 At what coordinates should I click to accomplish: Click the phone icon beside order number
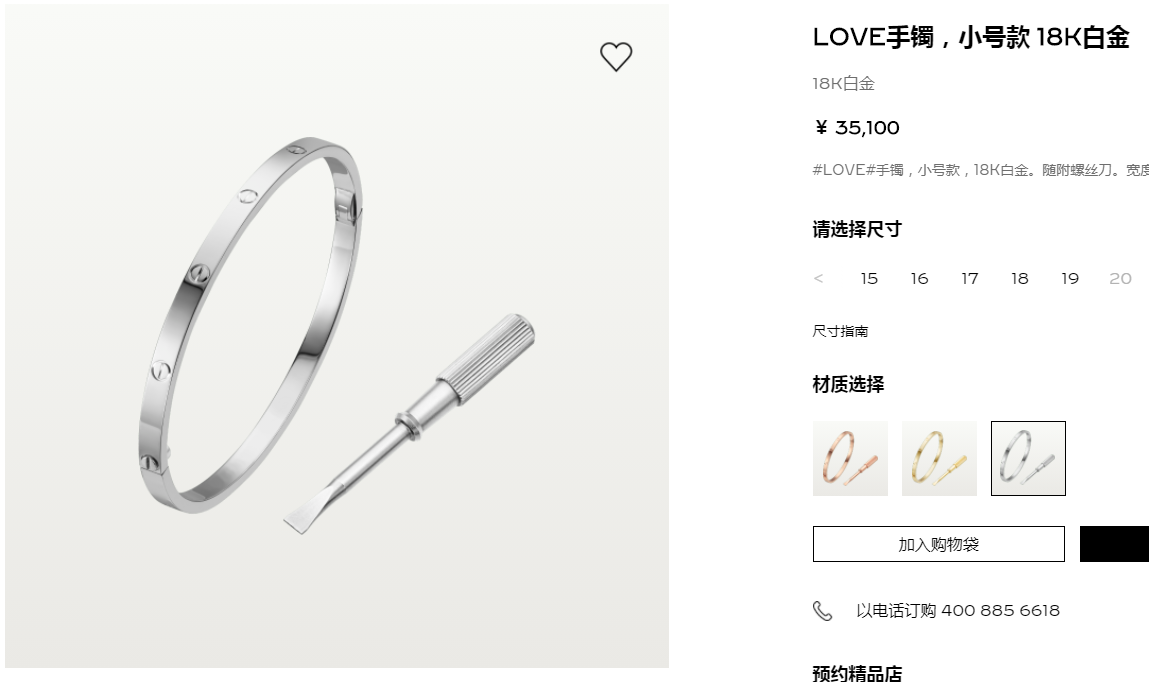pos(822,611)
